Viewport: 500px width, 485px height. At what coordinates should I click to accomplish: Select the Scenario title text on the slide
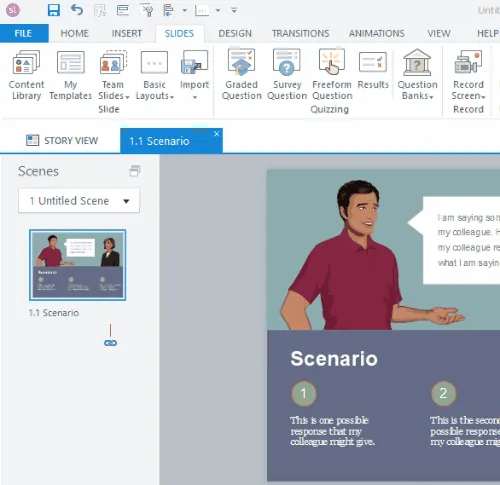pos(334,359)
